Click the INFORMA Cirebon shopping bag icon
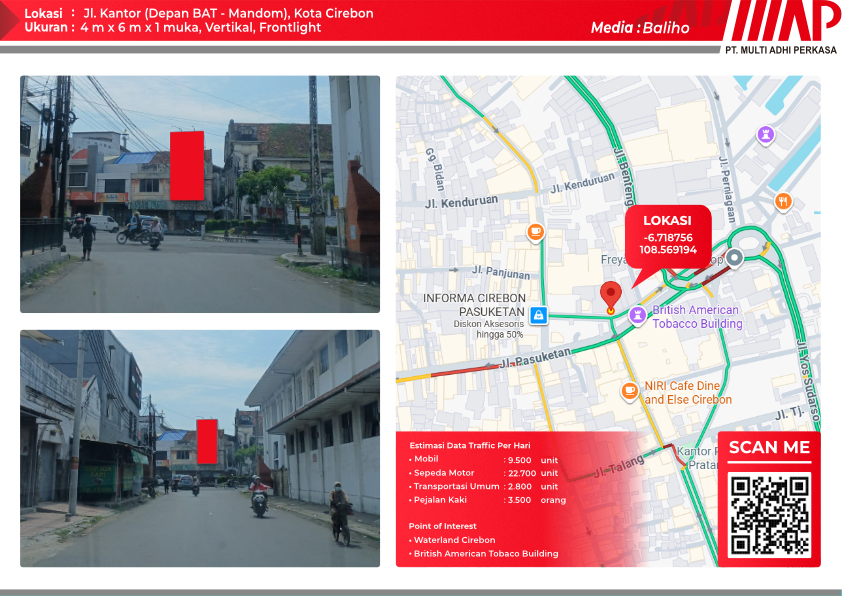The width and height of the screenshot is (842, 596). [x=538, y=315]
